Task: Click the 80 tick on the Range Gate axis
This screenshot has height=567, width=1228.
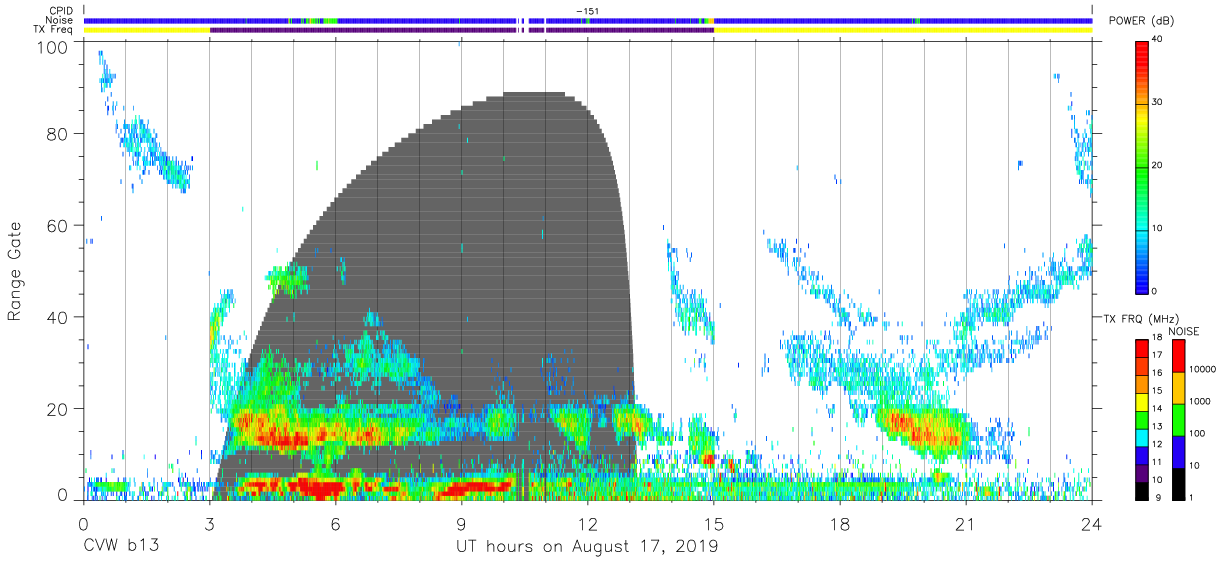Action: [58, 134]
